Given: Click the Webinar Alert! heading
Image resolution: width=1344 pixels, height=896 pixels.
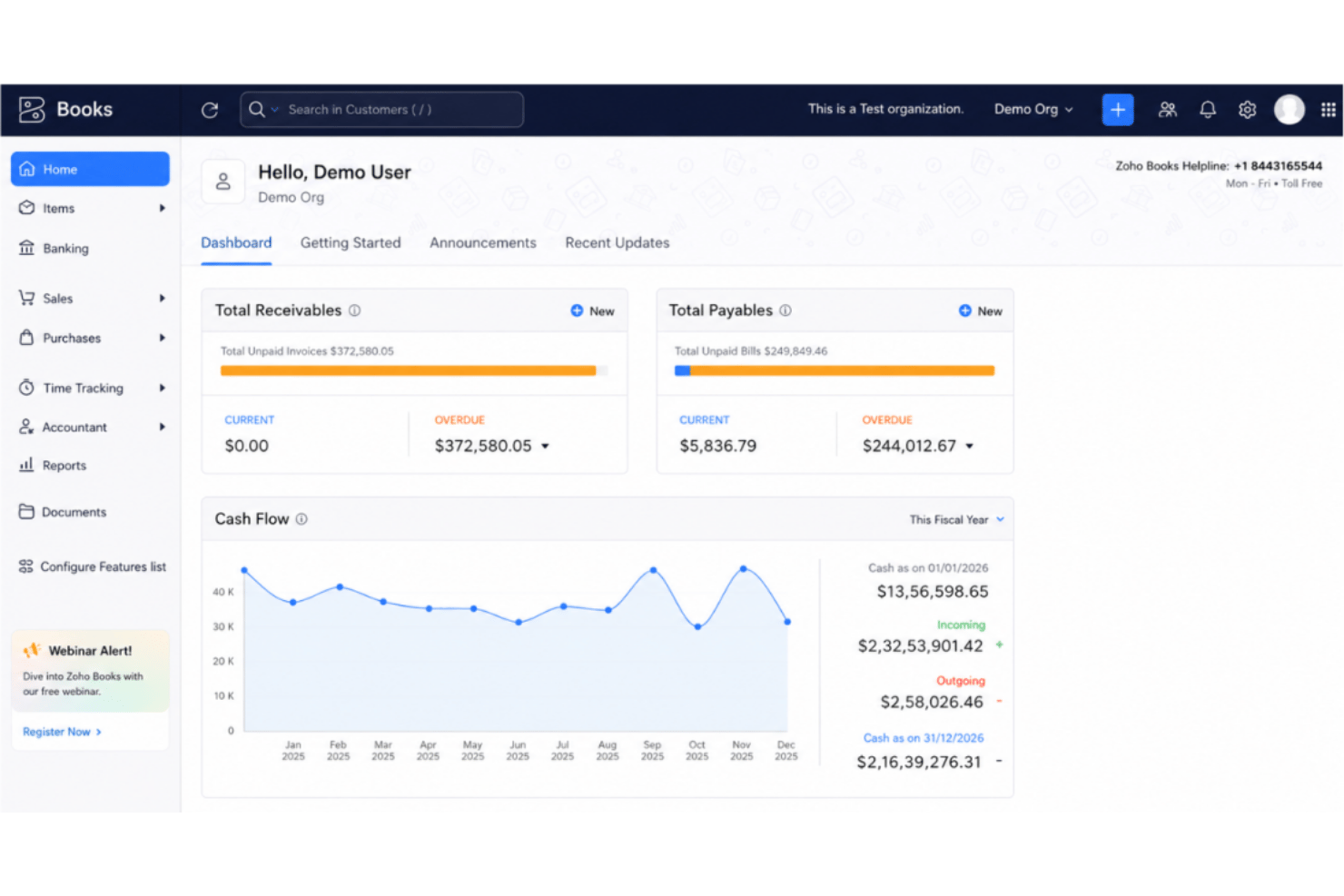Looking at the screenshot, I should click(x=90, y=651).
